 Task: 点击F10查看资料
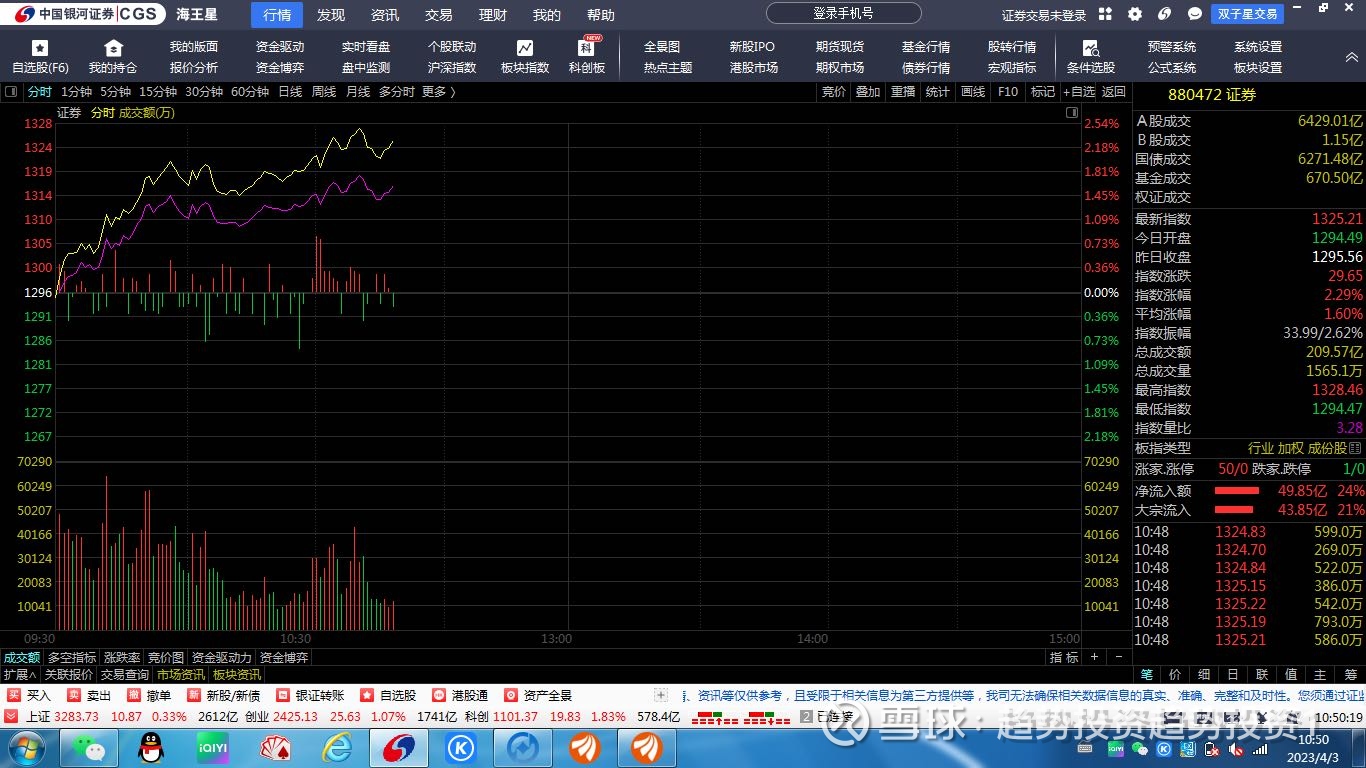(x=1007, y=91)
